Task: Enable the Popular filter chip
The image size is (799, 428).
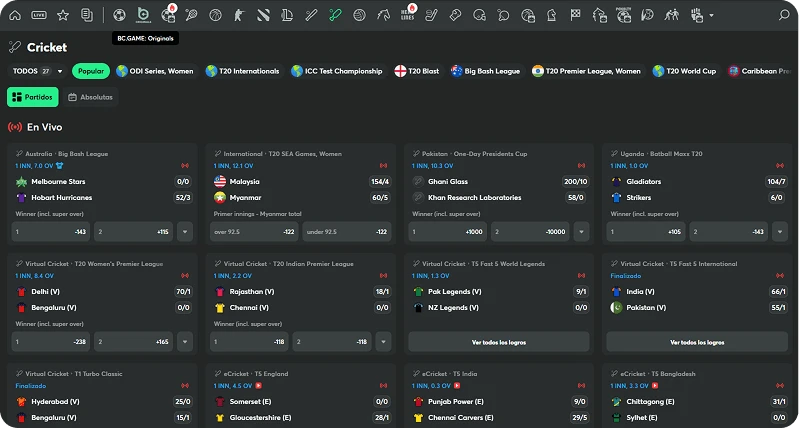Action: [x=91, y=71]
